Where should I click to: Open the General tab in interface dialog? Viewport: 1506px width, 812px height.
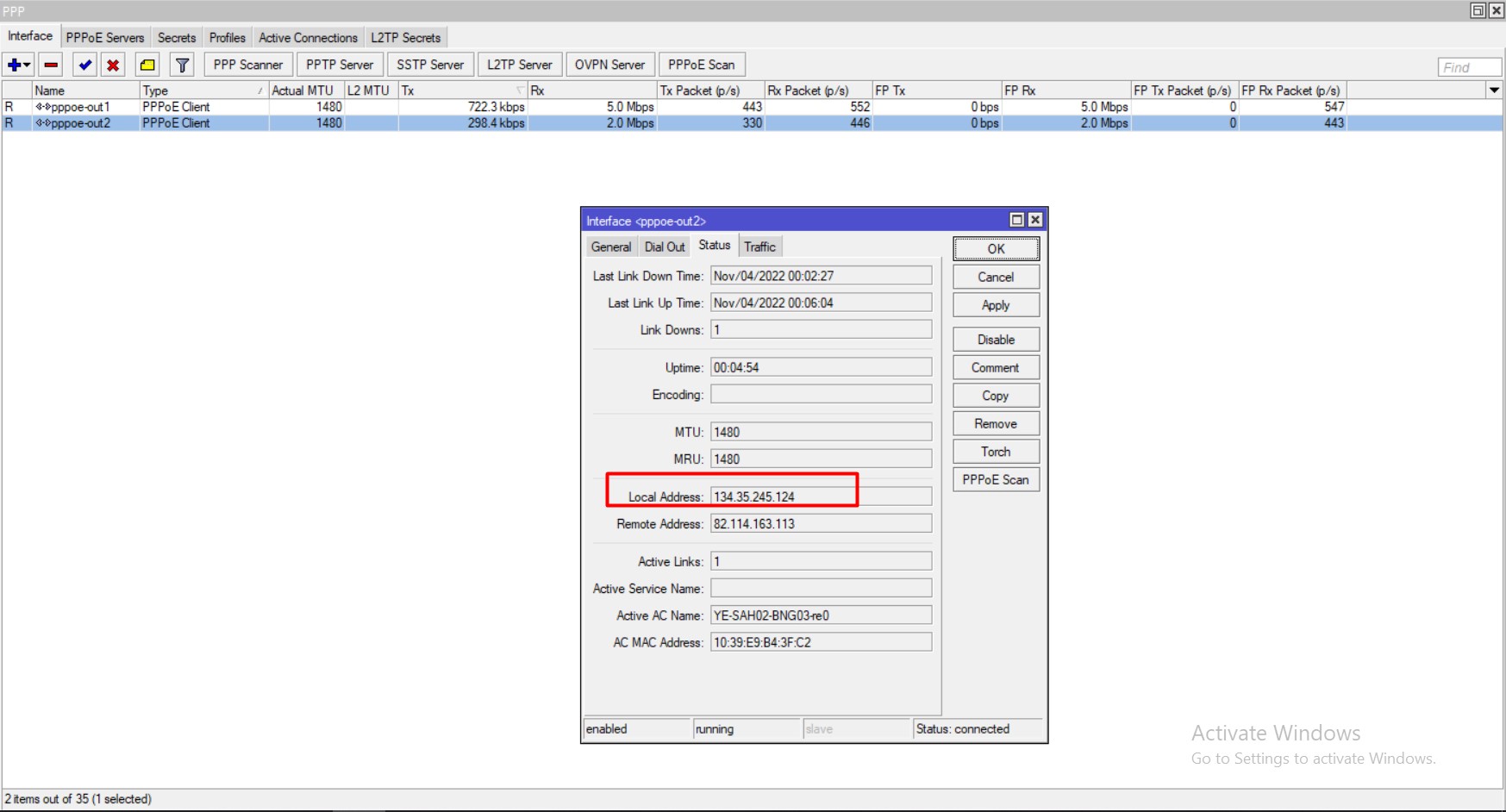click(611, 247)
